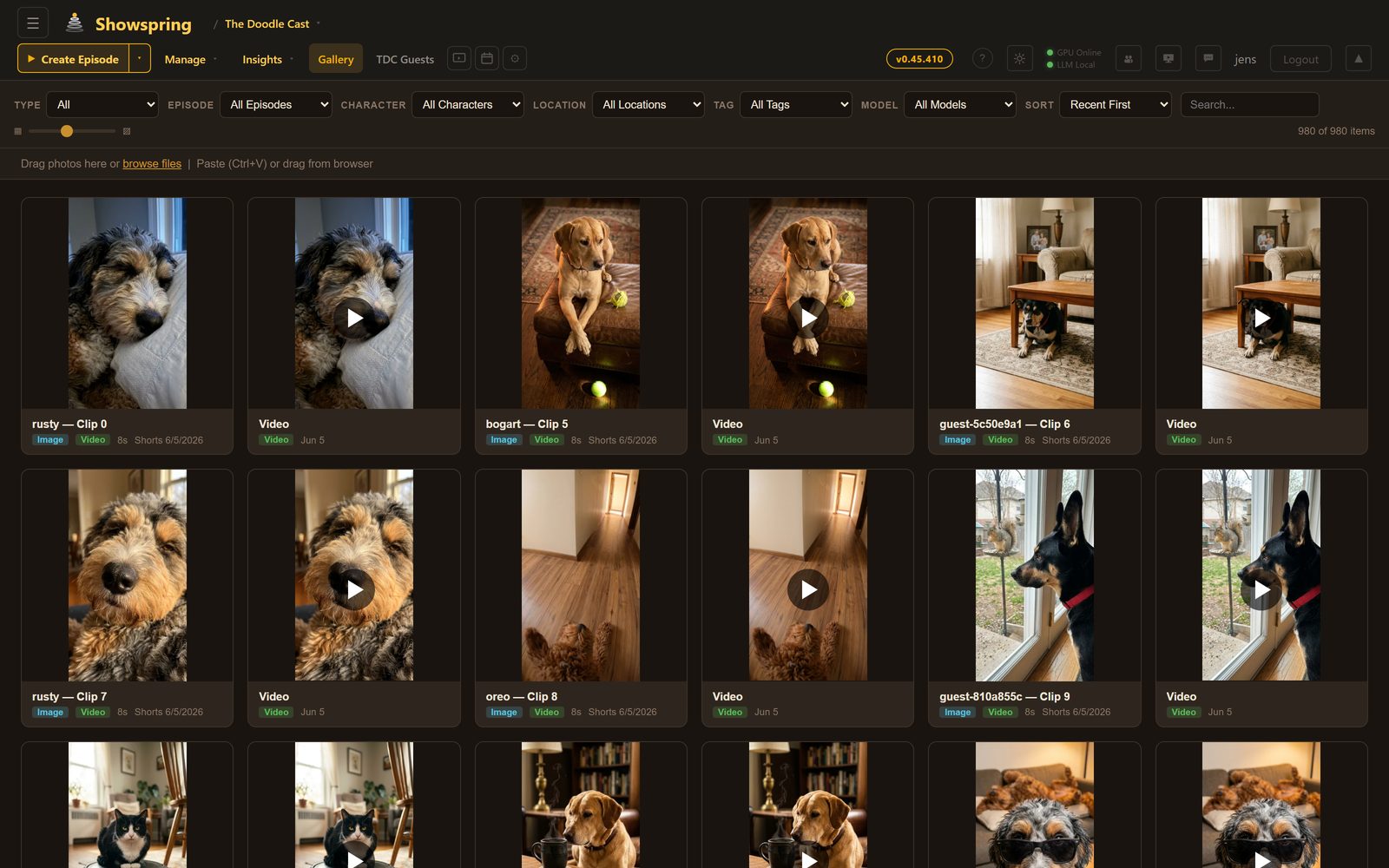
Task: Click the LLM Local status indicator
Action: coord(1070,64)
